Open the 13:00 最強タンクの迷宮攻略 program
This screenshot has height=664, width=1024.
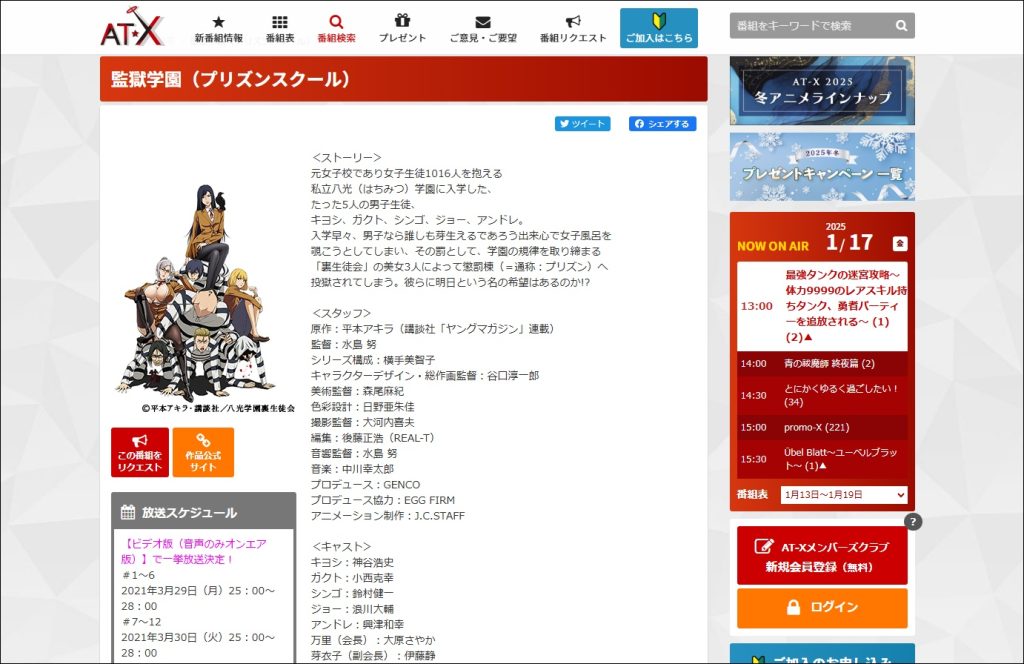click(x=822, y=306)
